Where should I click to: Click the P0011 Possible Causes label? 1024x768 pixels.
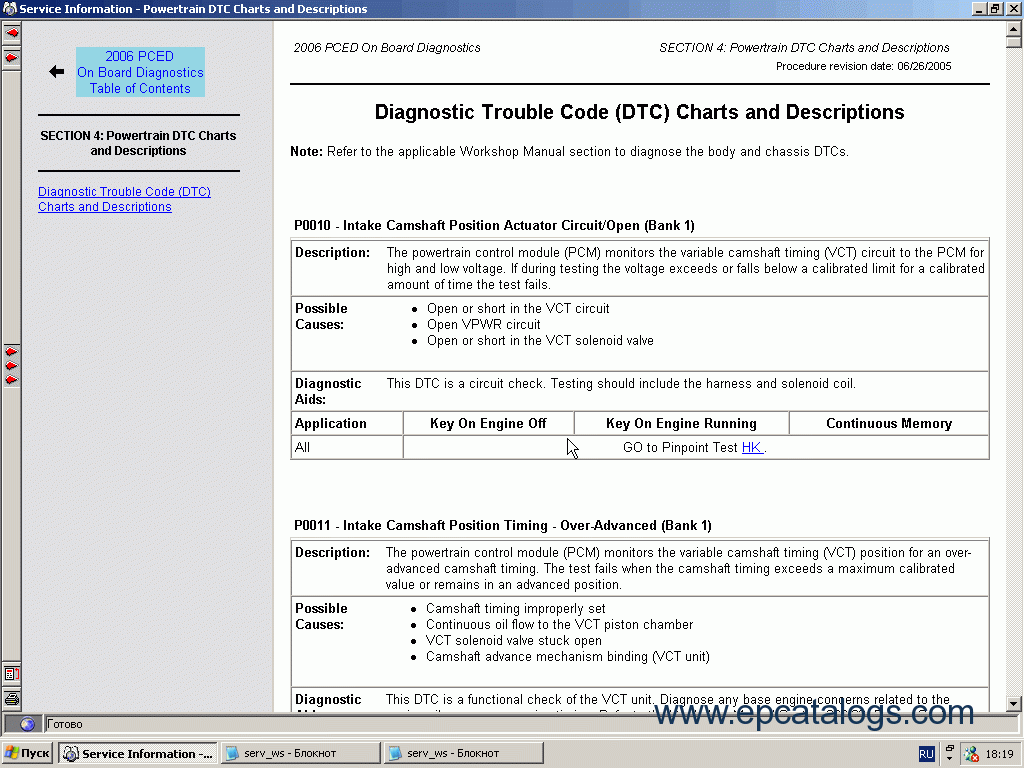pyautogui.click(x=321, y=616)
